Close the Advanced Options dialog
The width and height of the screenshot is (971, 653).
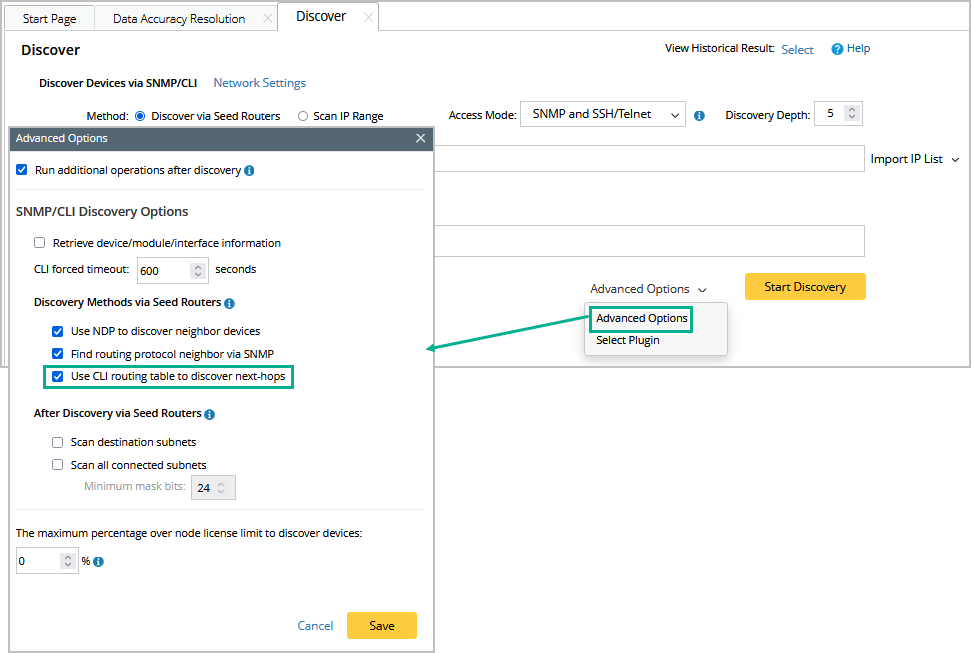pos(421,138)
